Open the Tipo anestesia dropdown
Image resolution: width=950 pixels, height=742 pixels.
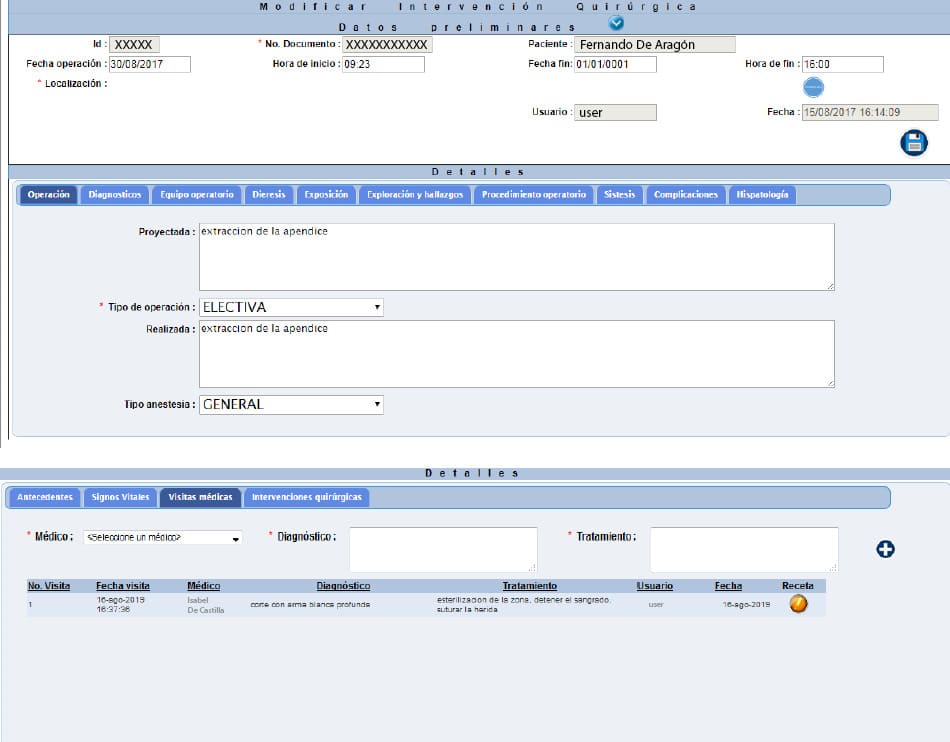[292, 404]
